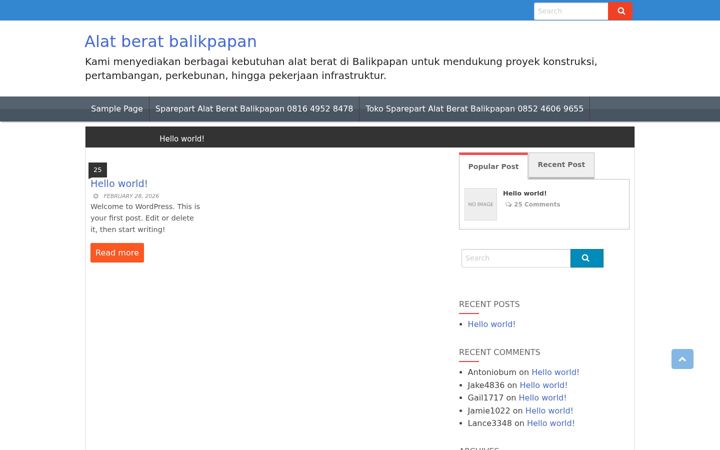Click the post date February 28, 2026
Viewport: 720px width, 450px height.
tap(131, 196)
